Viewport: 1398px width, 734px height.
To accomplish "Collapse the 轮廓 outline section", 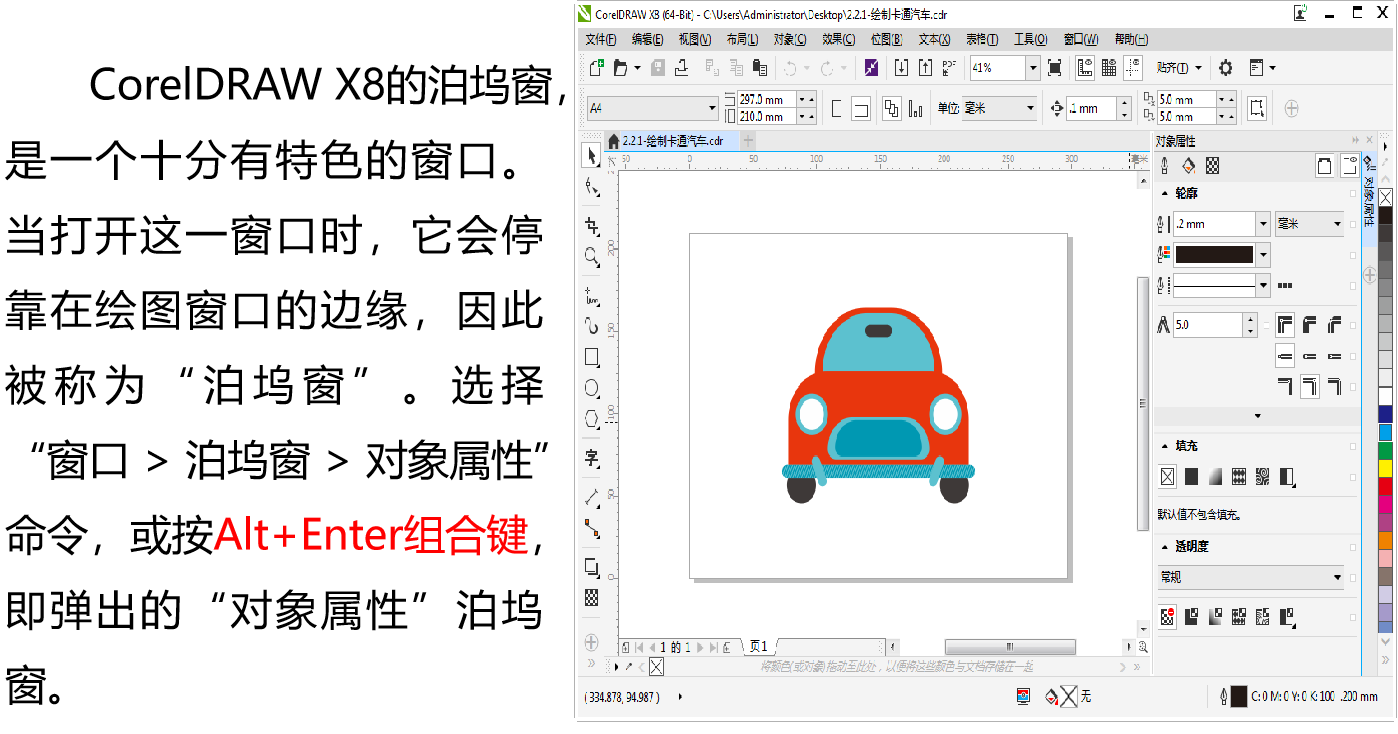I will (x=1165, y=193).
